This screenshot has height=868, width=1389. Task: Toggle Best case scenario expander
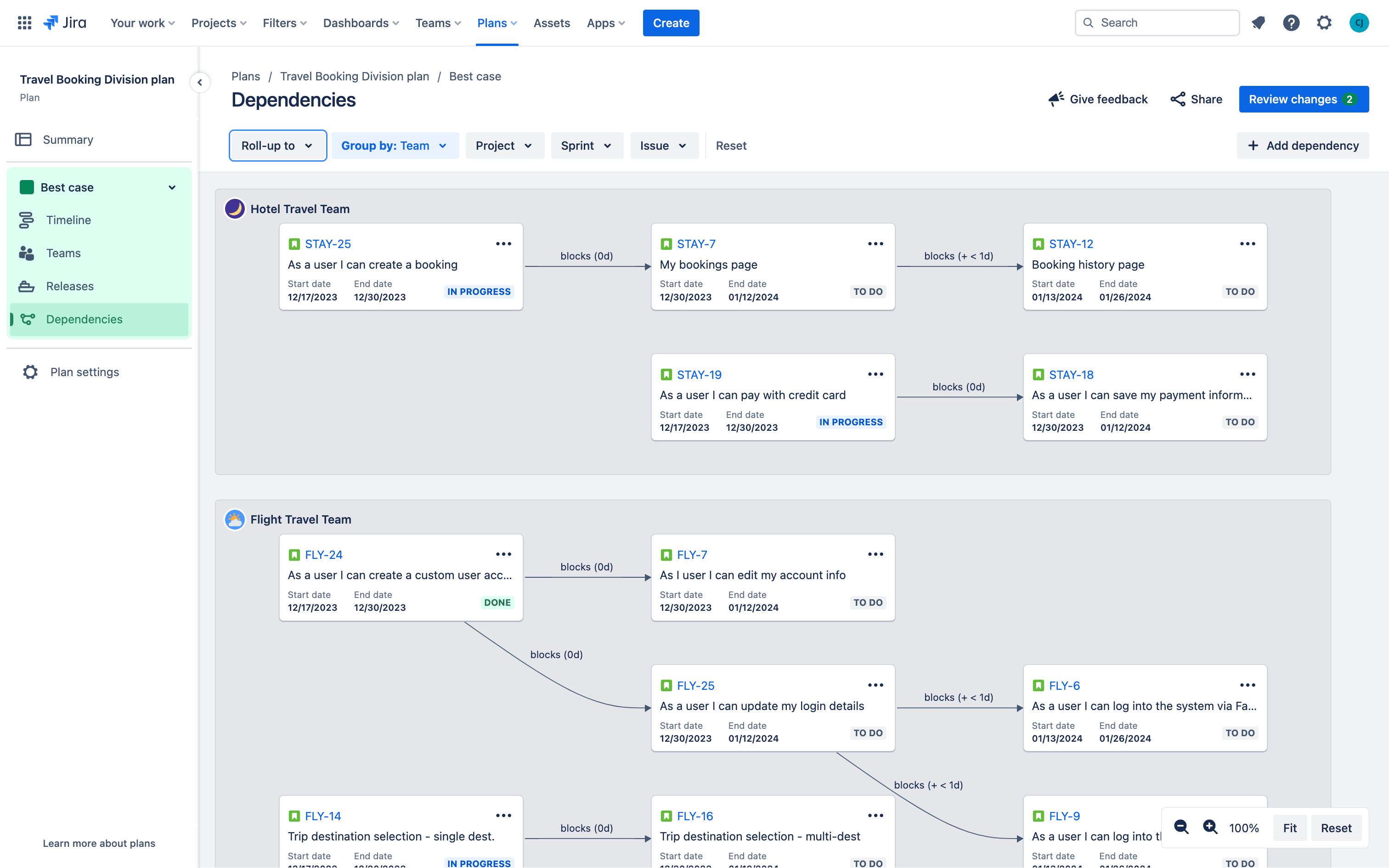pyautogui.click(x=172, y=187)
